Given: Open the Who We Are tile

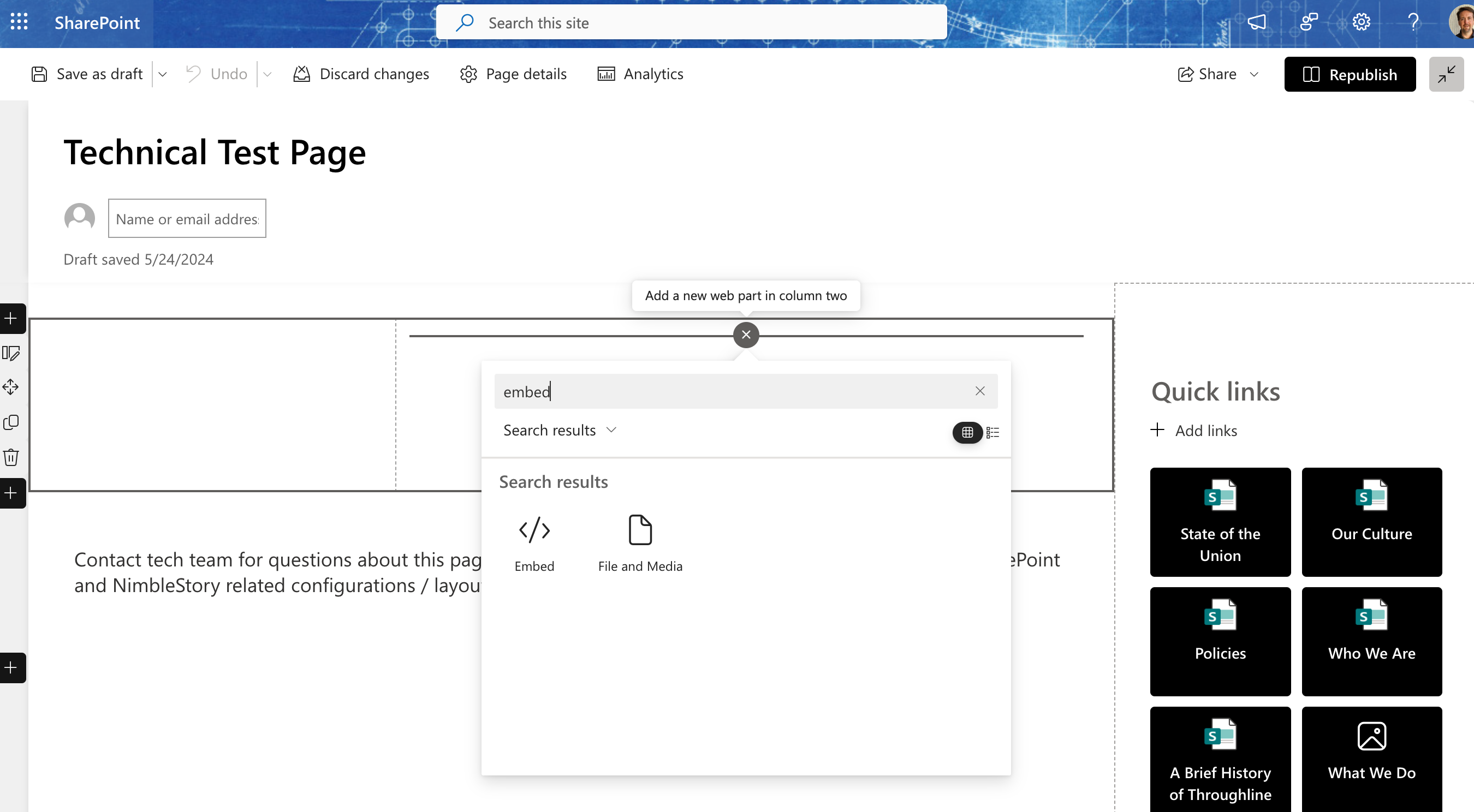Looking at the screenshot, I should [1371, 642].
